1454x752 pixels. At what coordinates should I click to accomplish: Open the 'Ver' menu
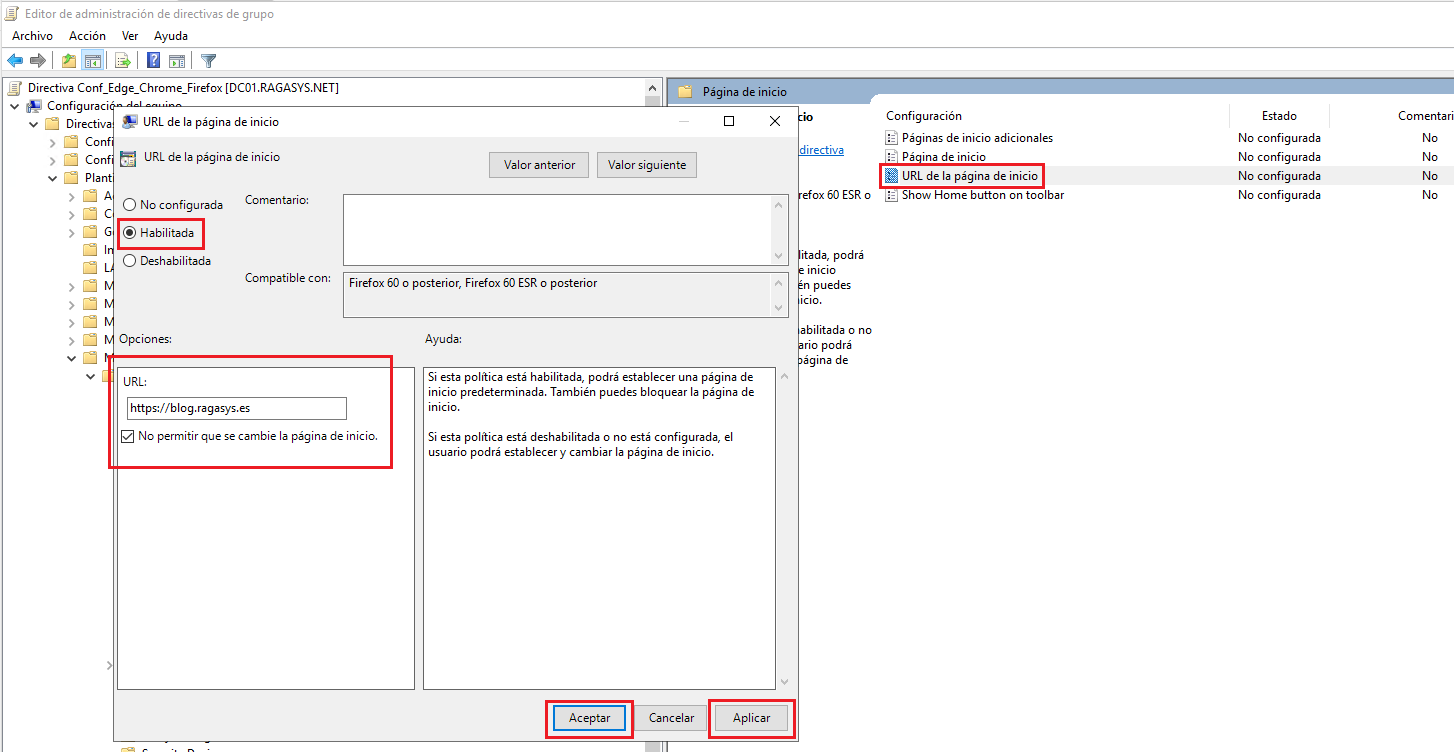[129, 35]
